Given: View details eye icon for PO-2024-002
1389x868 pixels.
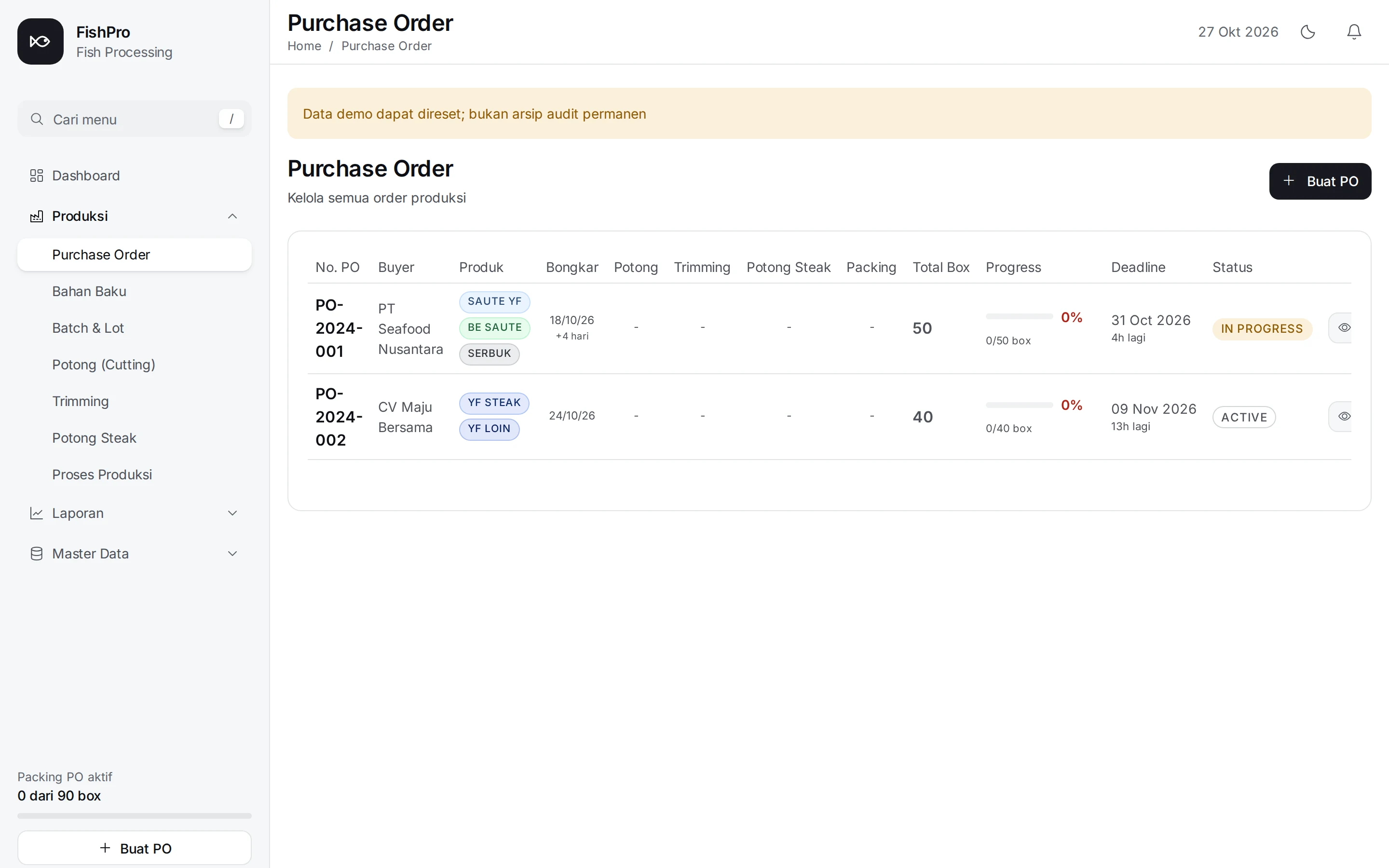Looking at the screenshot, I should (1344, 416).
